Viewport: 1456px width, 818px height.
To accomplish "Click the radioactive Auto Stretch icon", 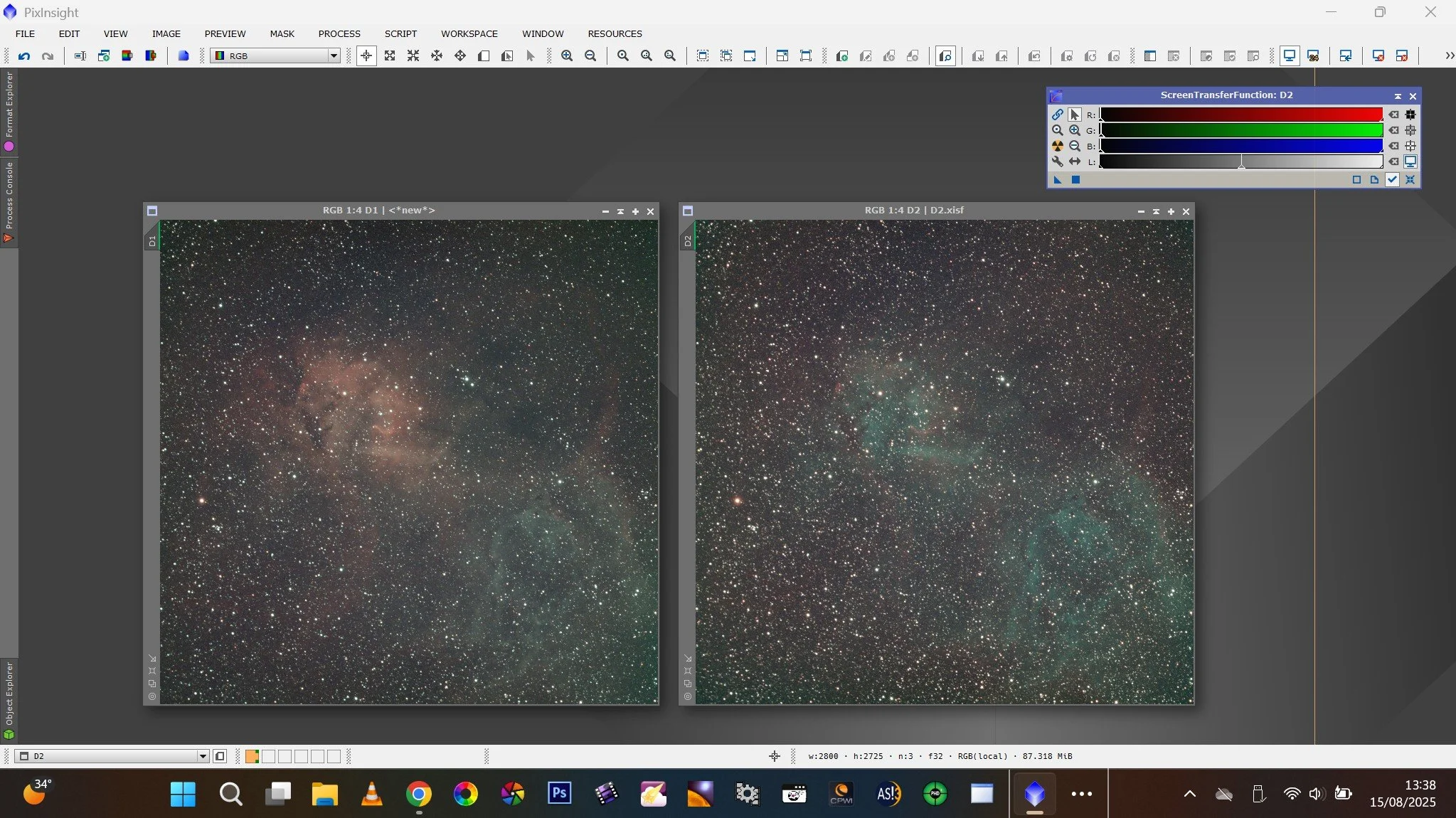I will tap(1058, 146).
